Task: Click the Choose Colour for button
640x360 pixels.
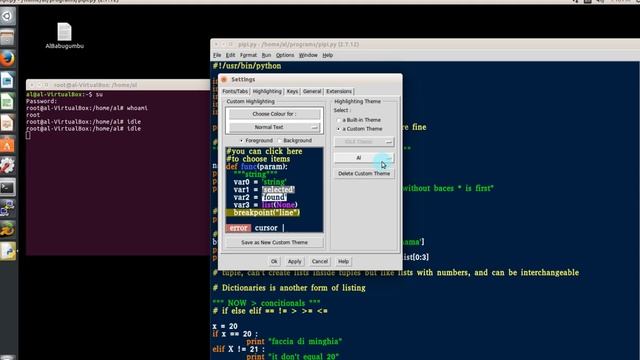Action: [274, 114]
